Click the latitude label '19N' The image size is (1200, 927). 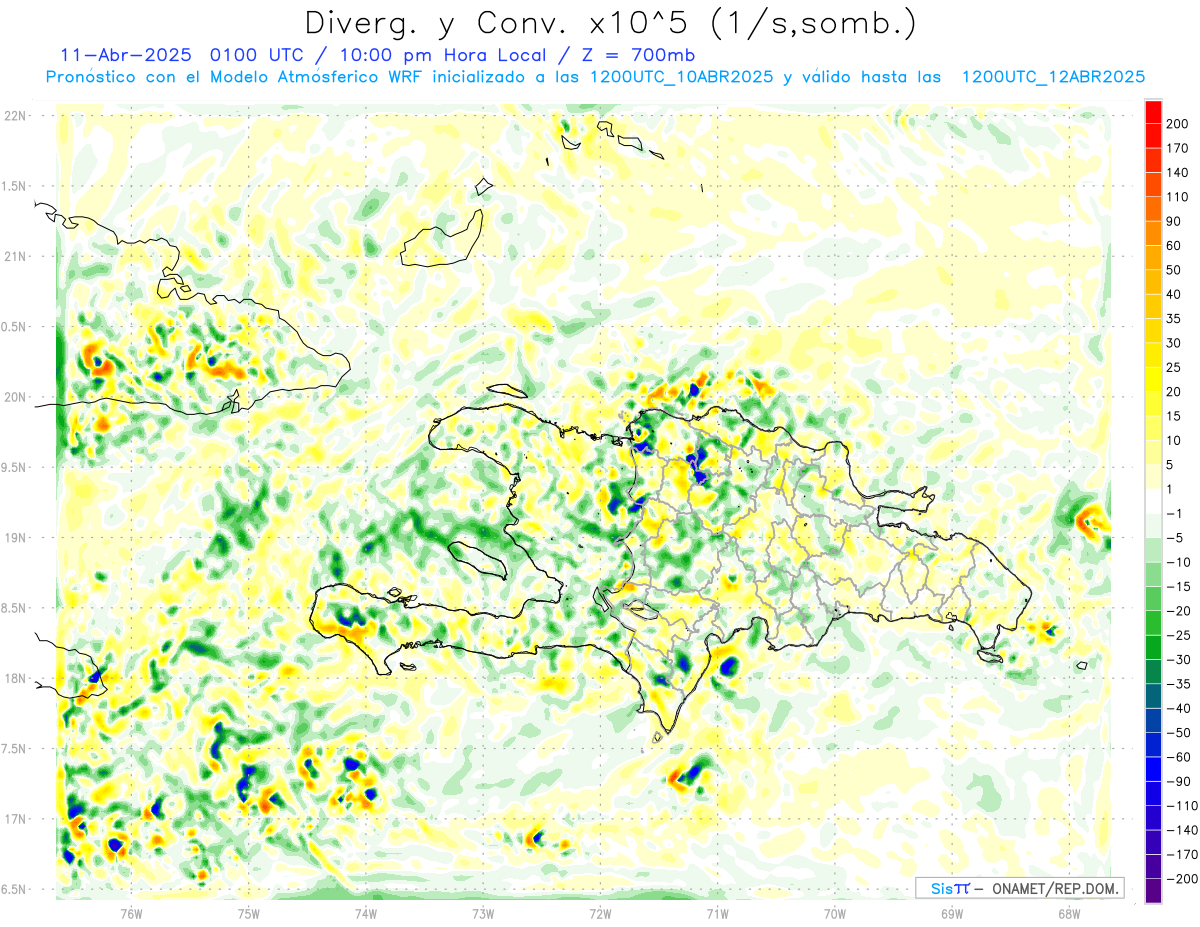point(16,537)
